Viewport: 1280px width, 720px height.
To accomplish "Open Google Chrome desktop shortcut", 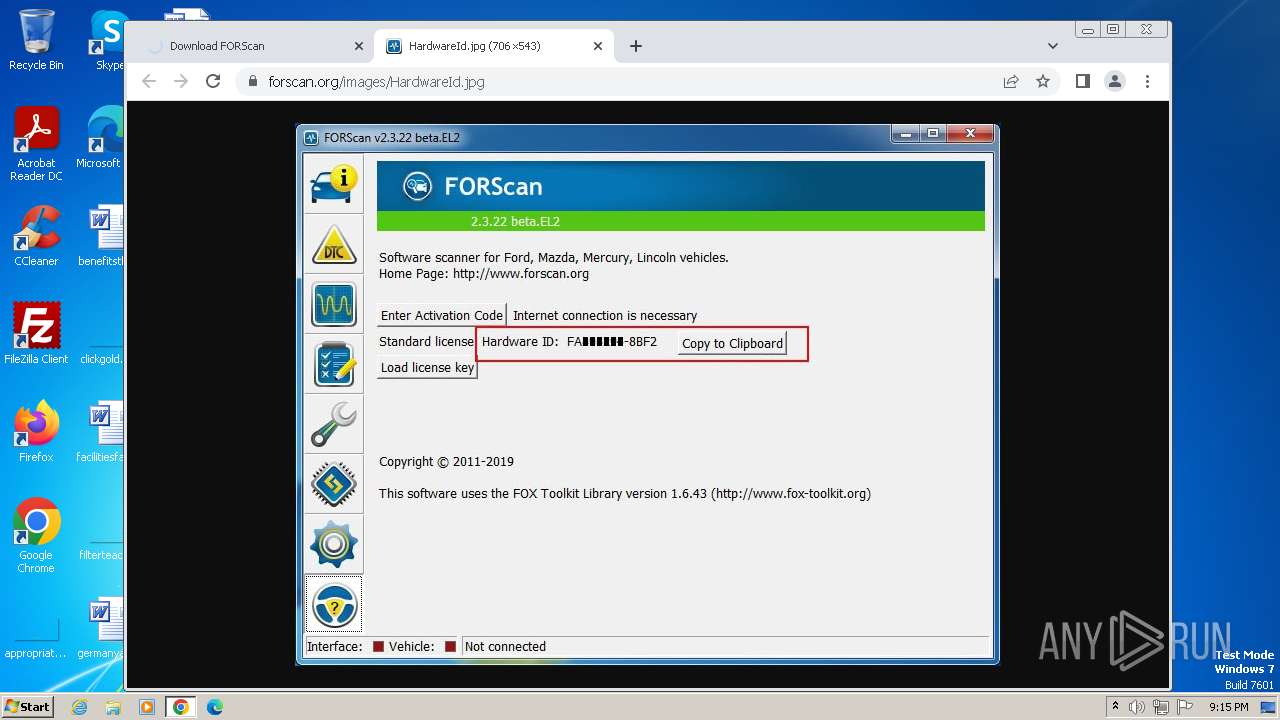I will click(36, 535).
